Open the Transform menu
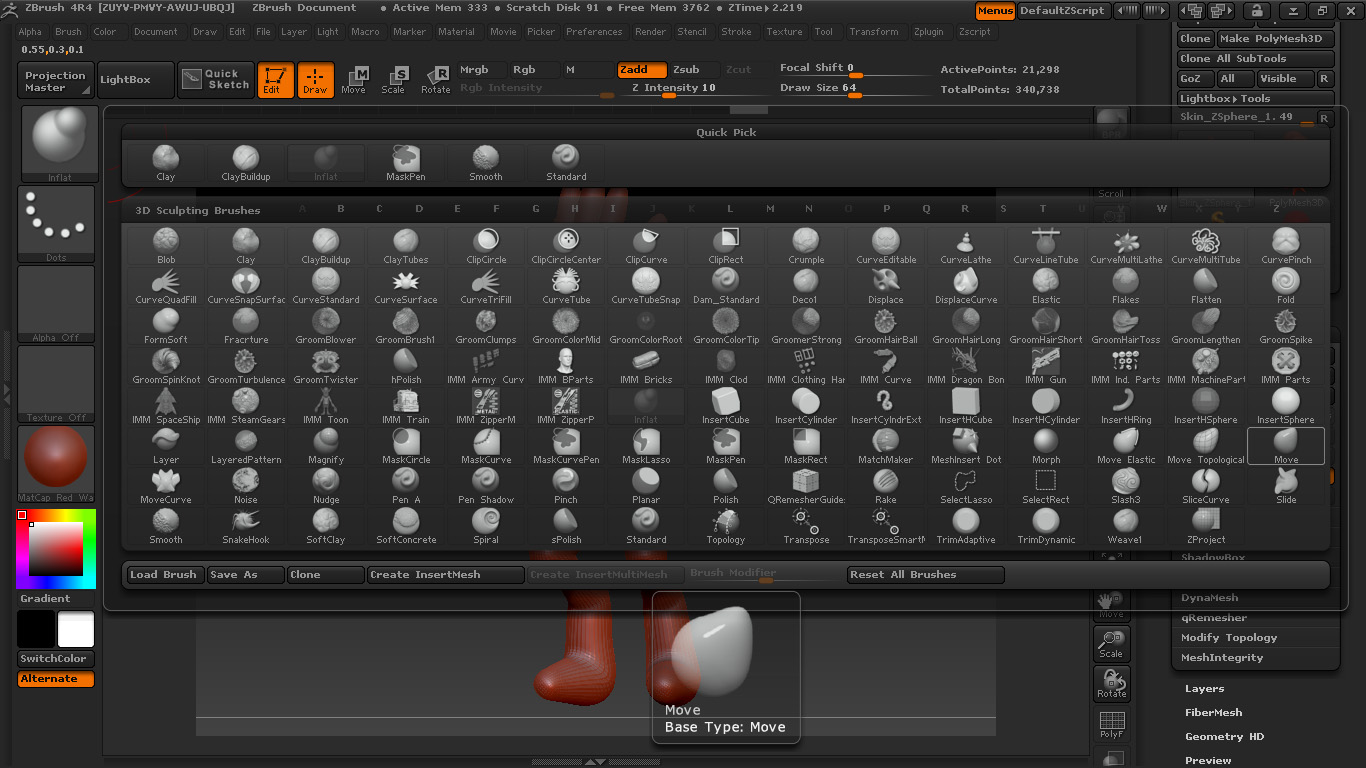 873,32
